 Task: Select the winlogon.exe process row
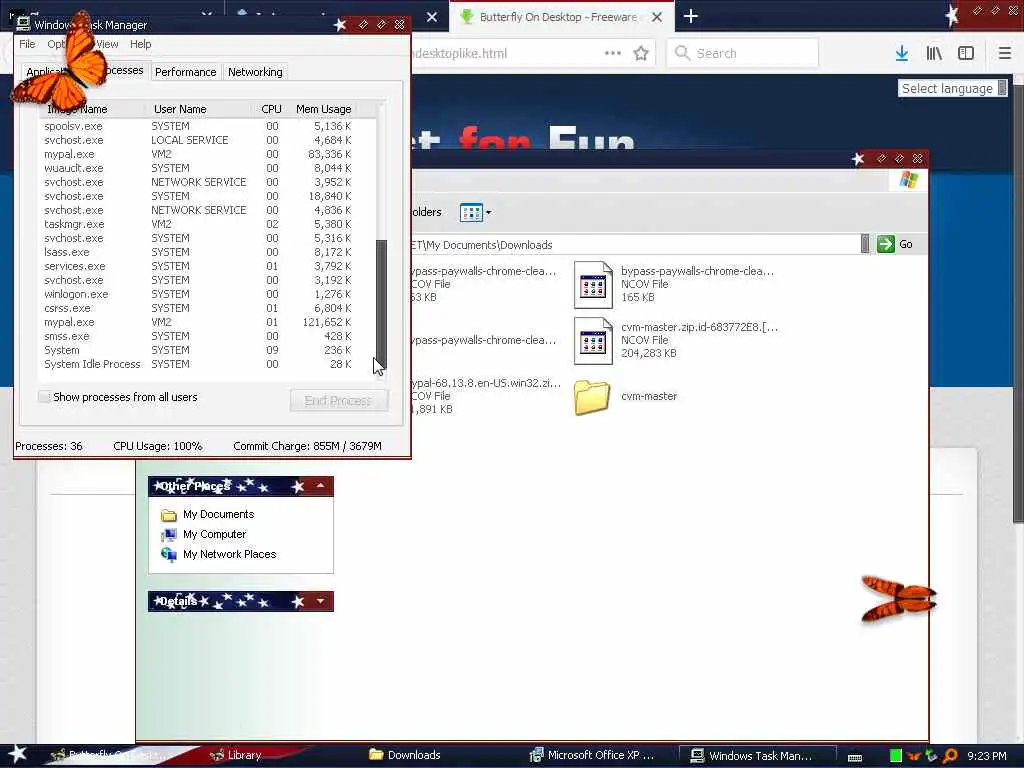(x=198, y=294)
